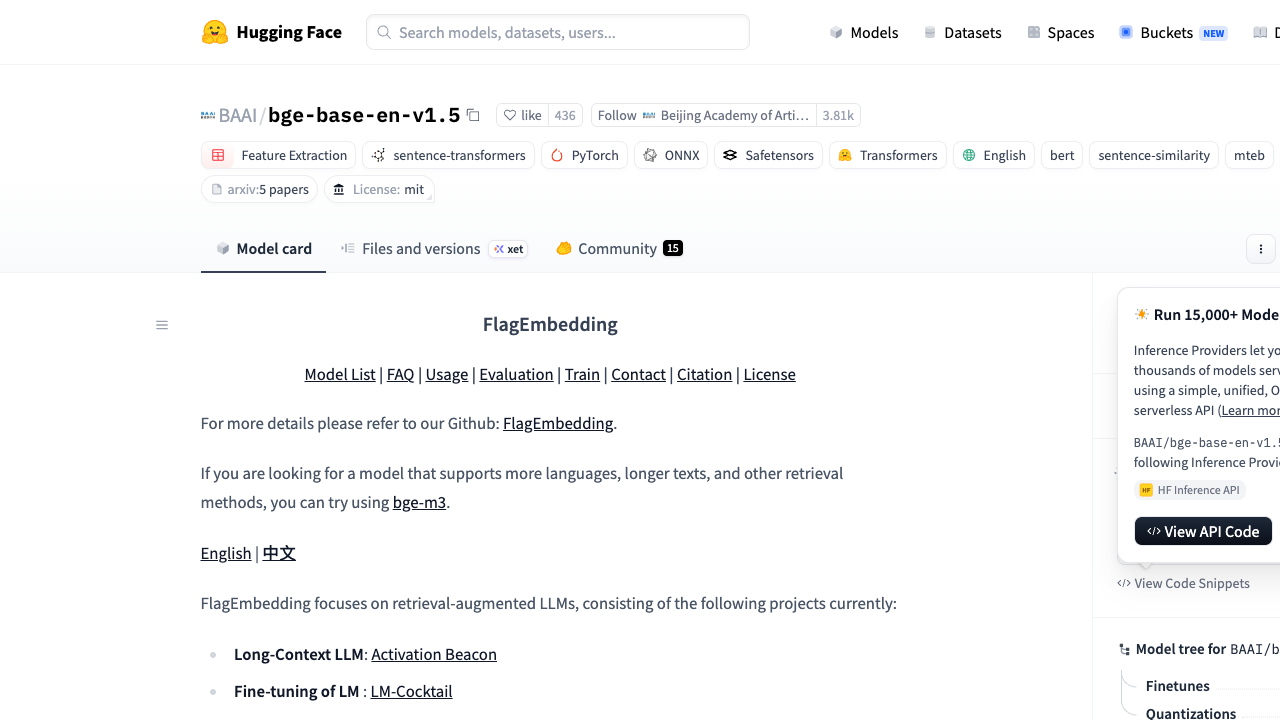Select the sentence-transformers tag
The height and width of the screenshot is (720, 1280).
(449, 155)
